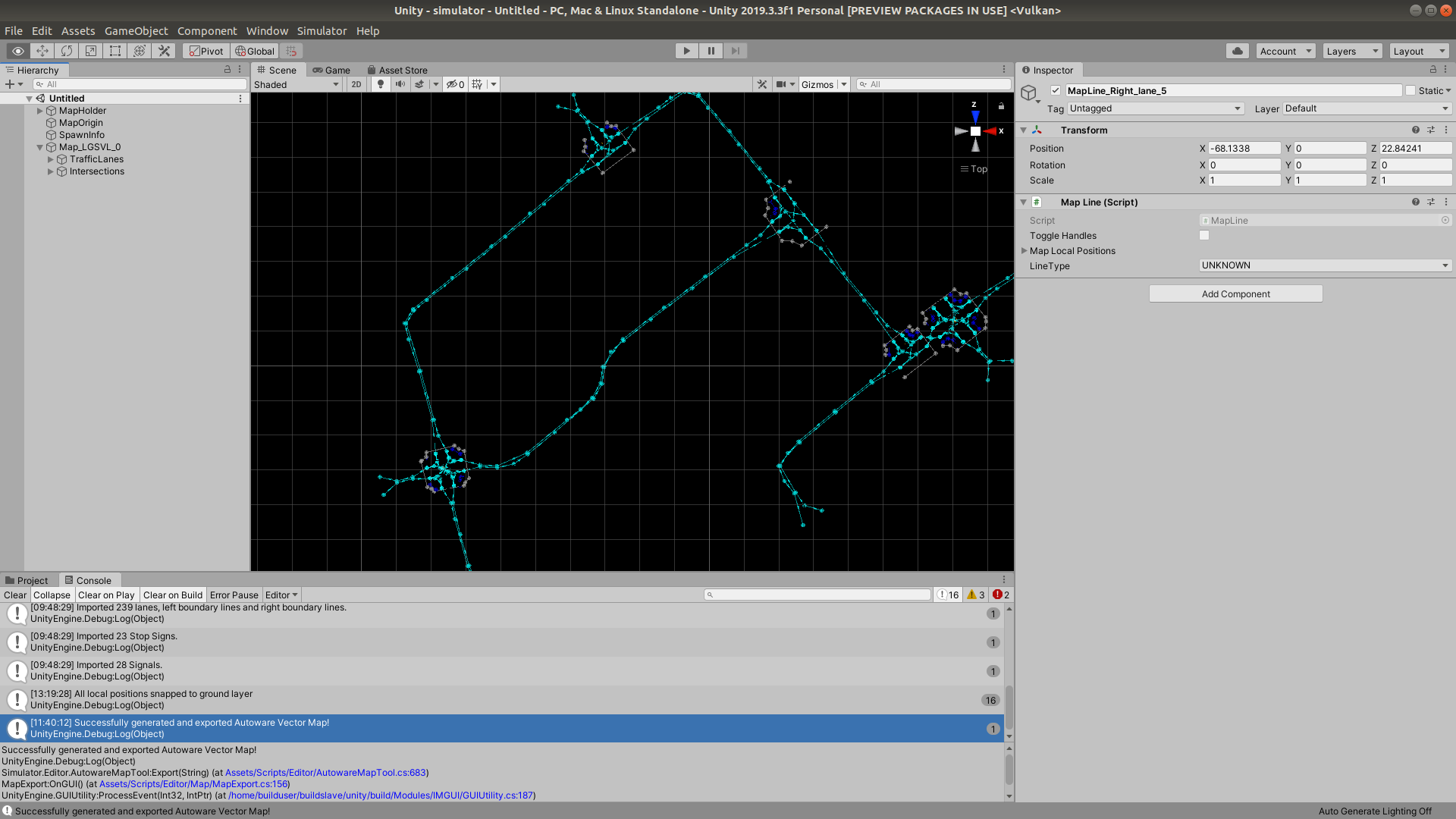Open scene component tools icon
The image size is (1456, 819).
pos(762,84)
